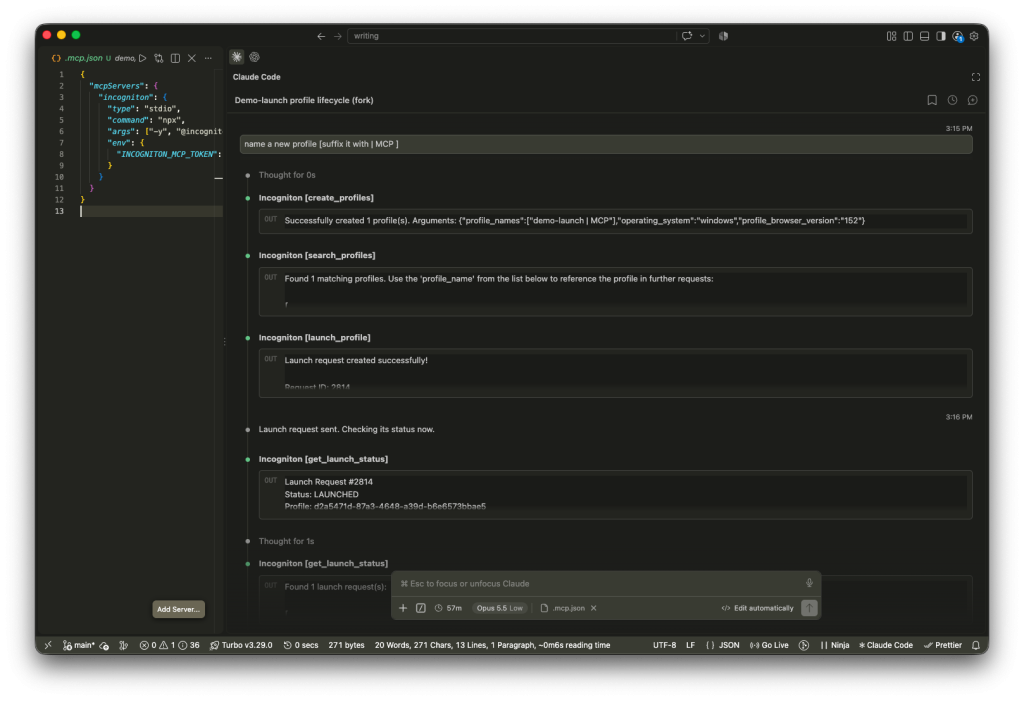Change the LF end-of-line sequence
Image resolution: width=1024 pixels, height=701 pixels.
[690, 645]
